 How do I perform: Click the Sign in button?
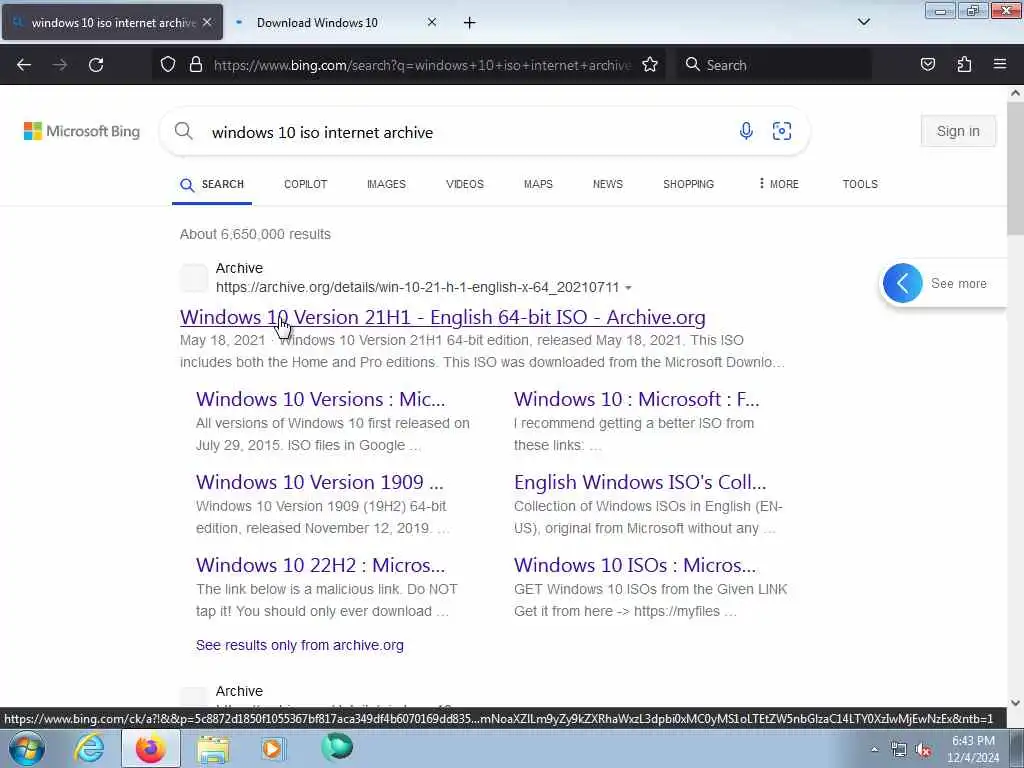[958, 131]
